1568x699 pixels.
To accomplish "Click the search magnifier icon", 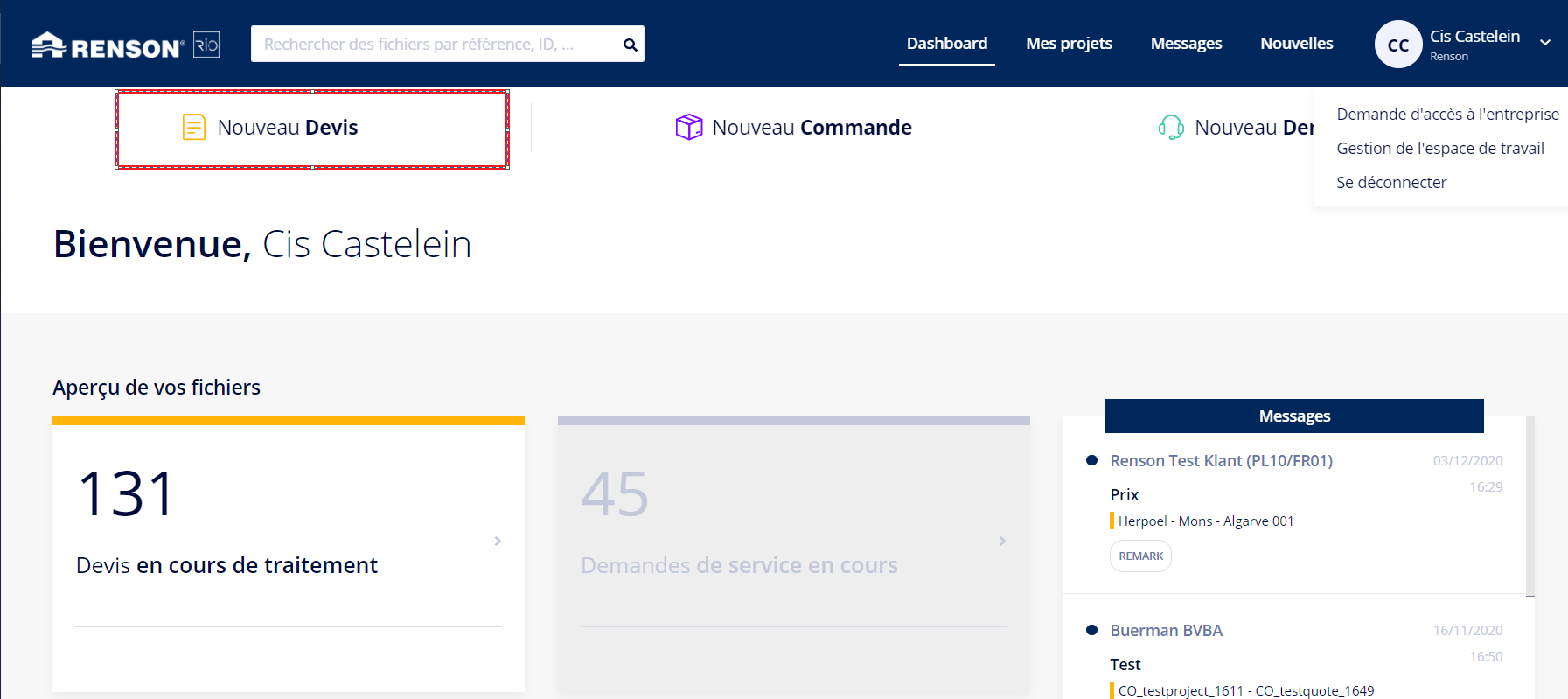I will [630, 45].
